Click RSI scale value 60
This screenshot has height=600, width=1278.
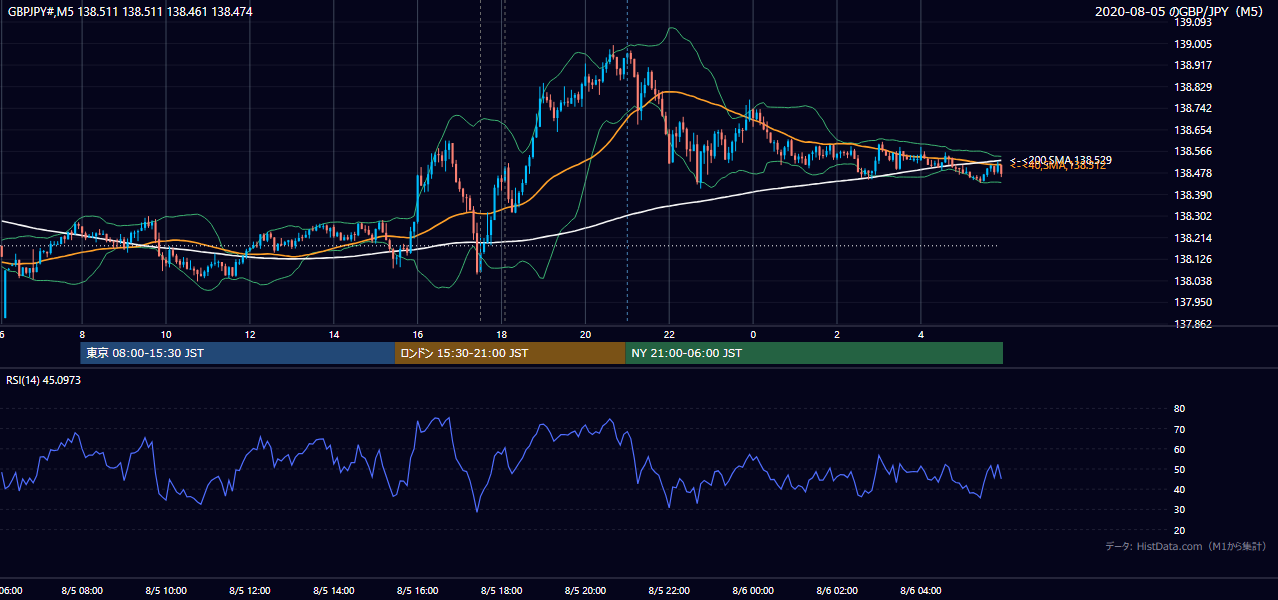point(1179,449)
